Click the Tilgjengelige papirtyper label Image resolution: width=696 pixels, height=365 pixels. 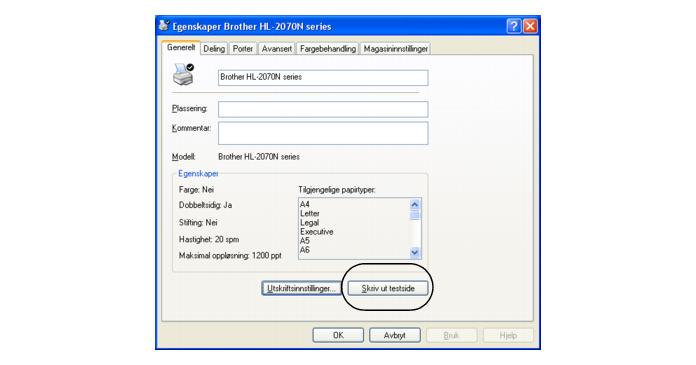click(x=337, y=190)
